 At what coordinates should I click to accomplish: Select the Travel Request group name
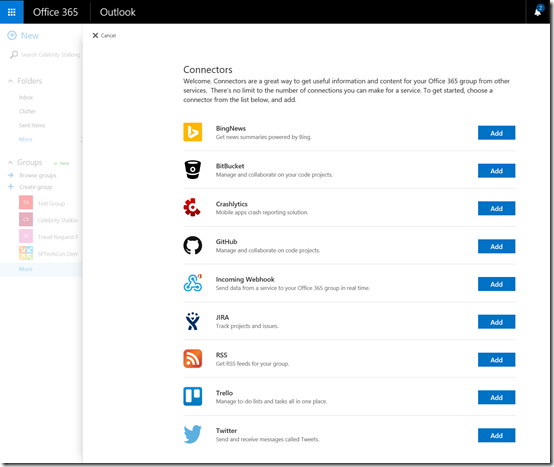pos(58,237)
